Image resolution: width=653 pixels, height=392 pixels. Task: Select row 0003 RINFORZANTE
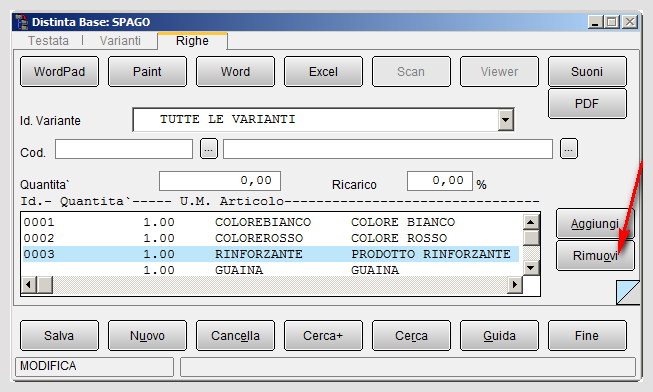(x=271, y=254)
